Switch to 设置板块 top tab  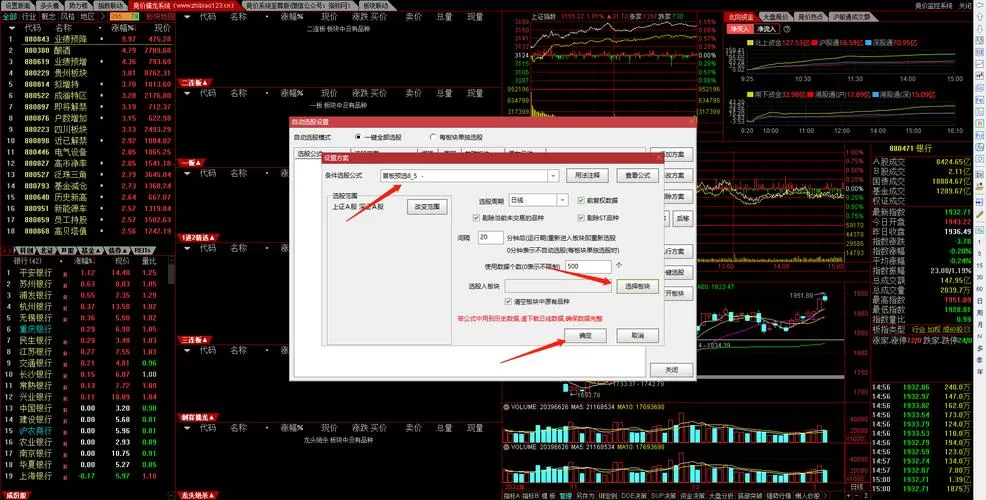click(17, 5)
